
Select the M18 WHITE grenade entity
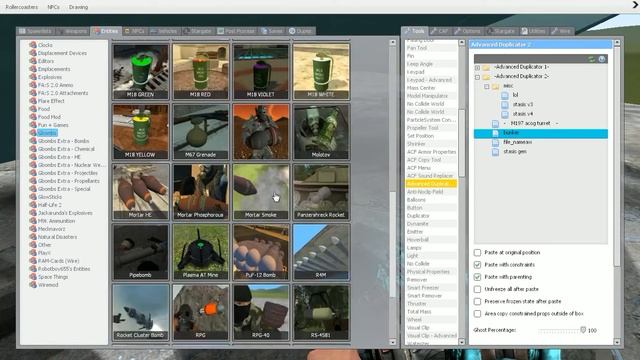pos(321,72)
